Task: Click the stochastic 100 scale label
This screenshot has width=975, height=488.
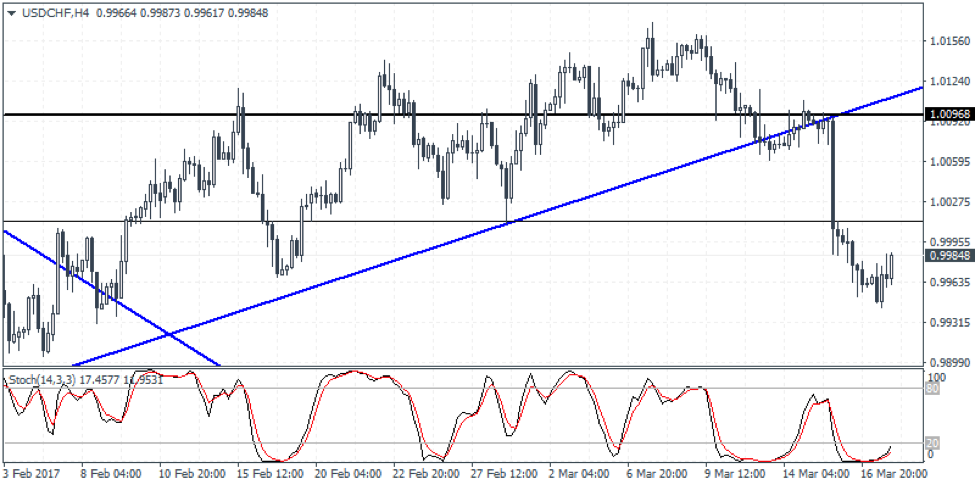Action: 937,377
